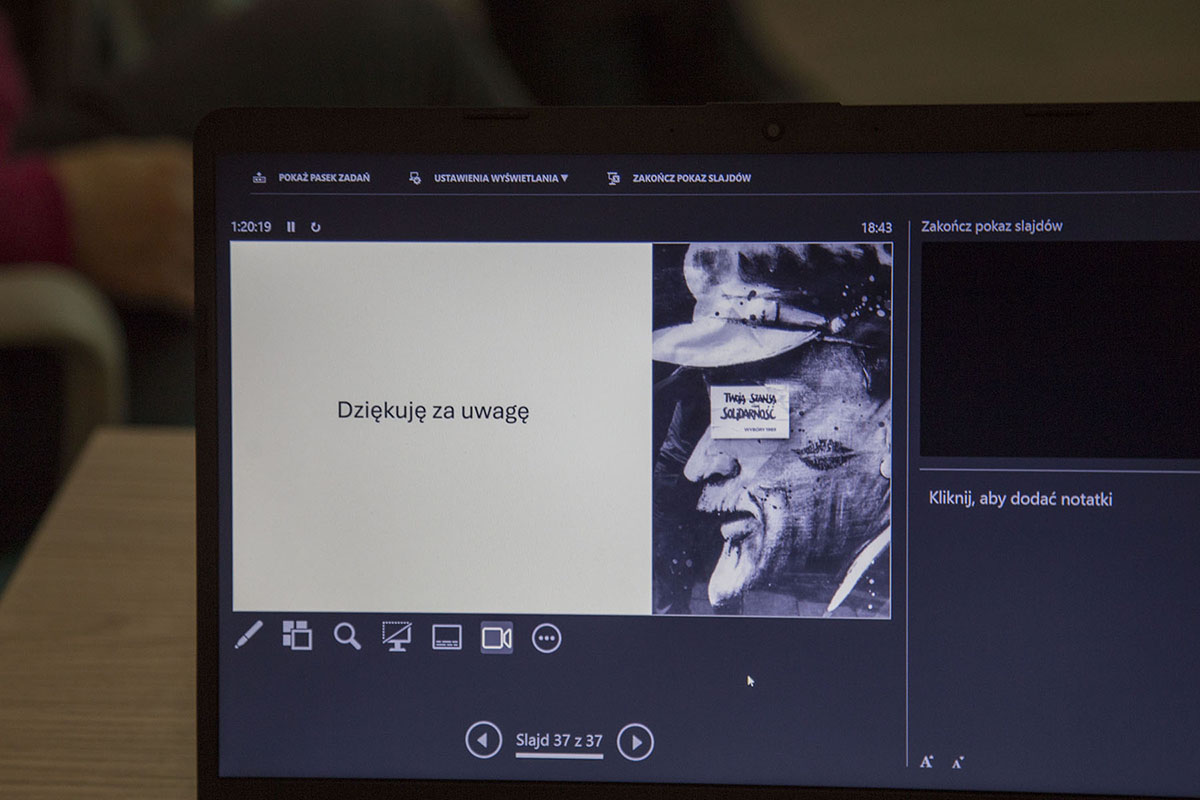
Task: Expand 'Ustawienia wyświetlania' dropdown
Action: point(500,178)
